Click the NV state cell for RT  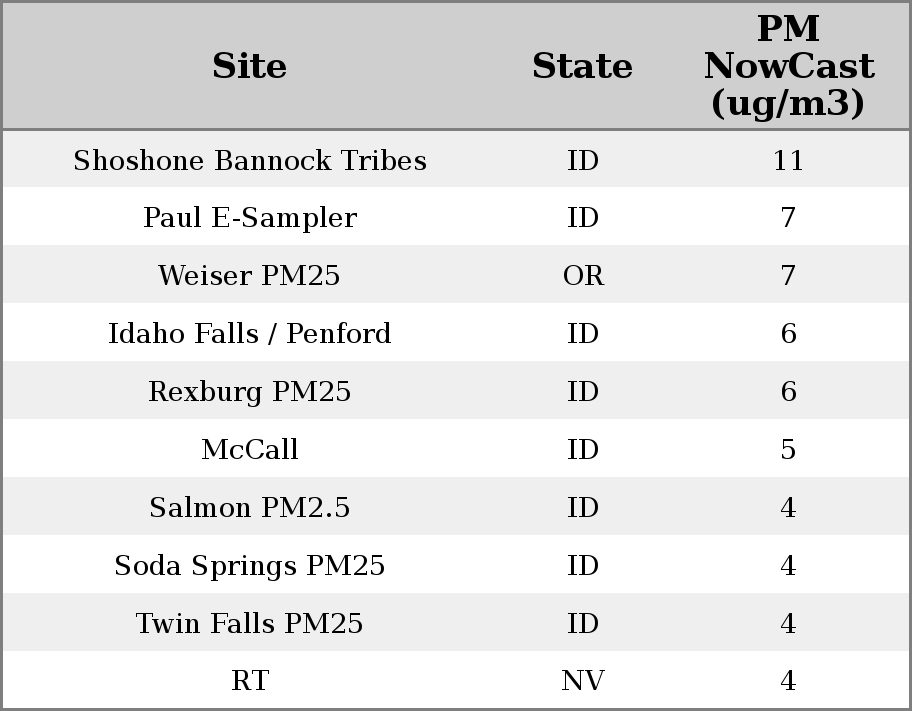583,681
